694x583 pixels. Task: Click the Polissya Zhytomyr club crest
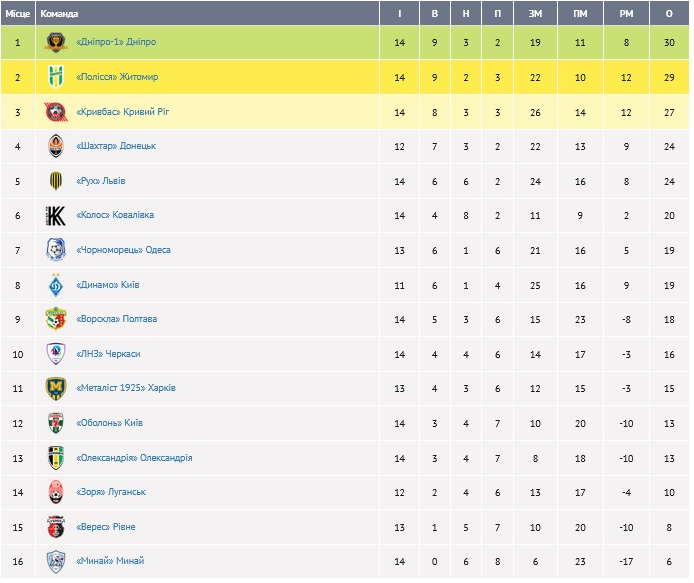(x=56, y=77)
